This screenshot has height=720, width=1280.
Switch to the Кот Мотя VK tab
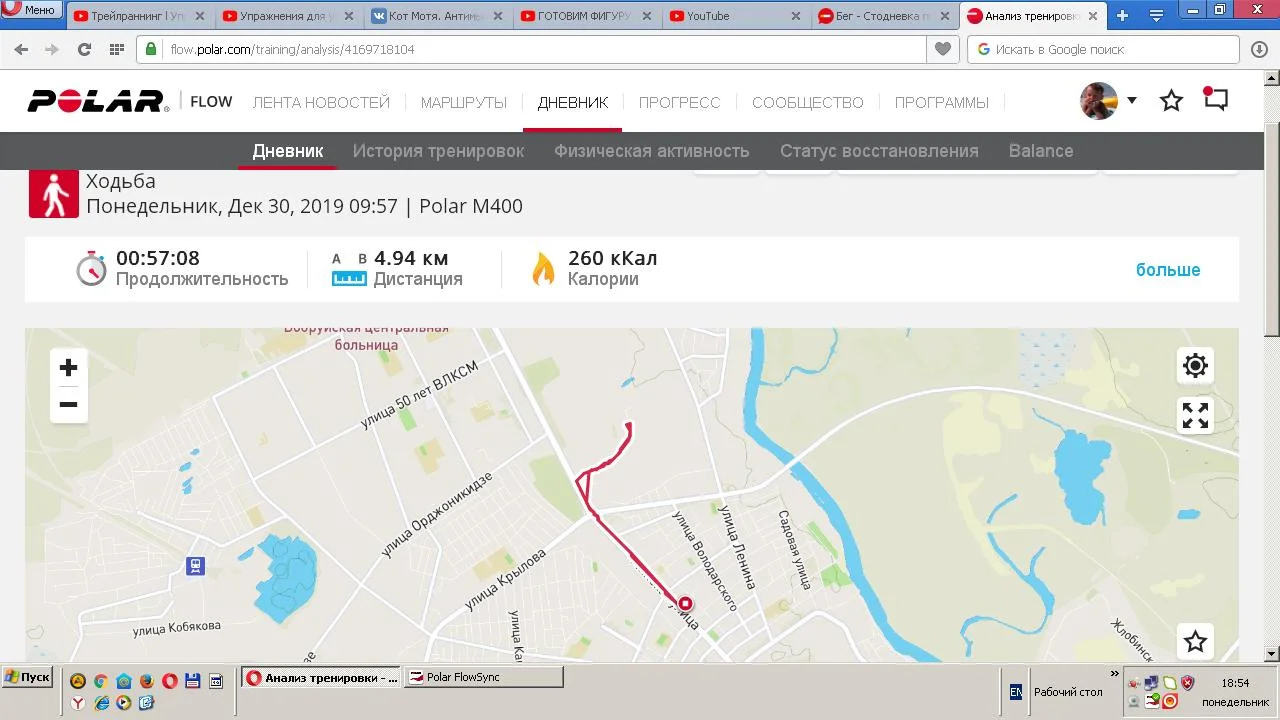pos(437,16)
